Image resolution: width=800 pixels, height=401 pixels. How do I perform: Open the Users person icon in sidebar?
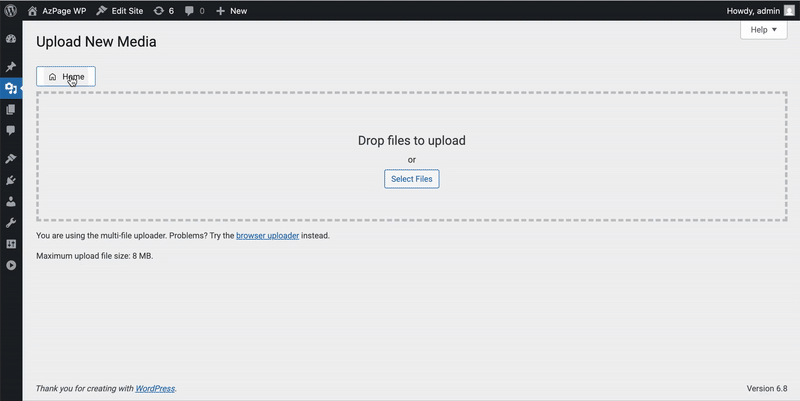click(11, 202)
